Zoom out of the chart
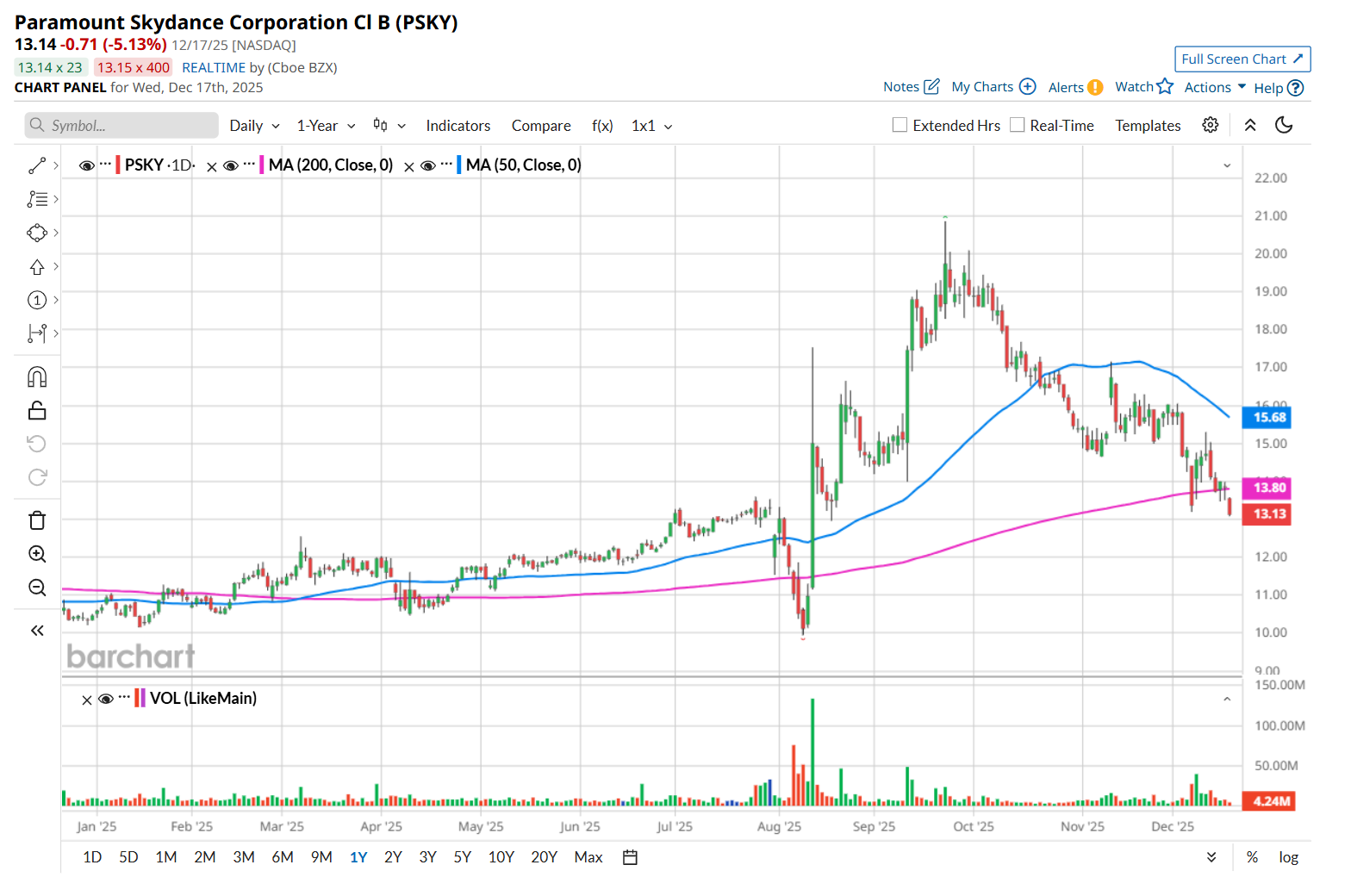Viewport: 1351px width, 896px height. point(37,588)
